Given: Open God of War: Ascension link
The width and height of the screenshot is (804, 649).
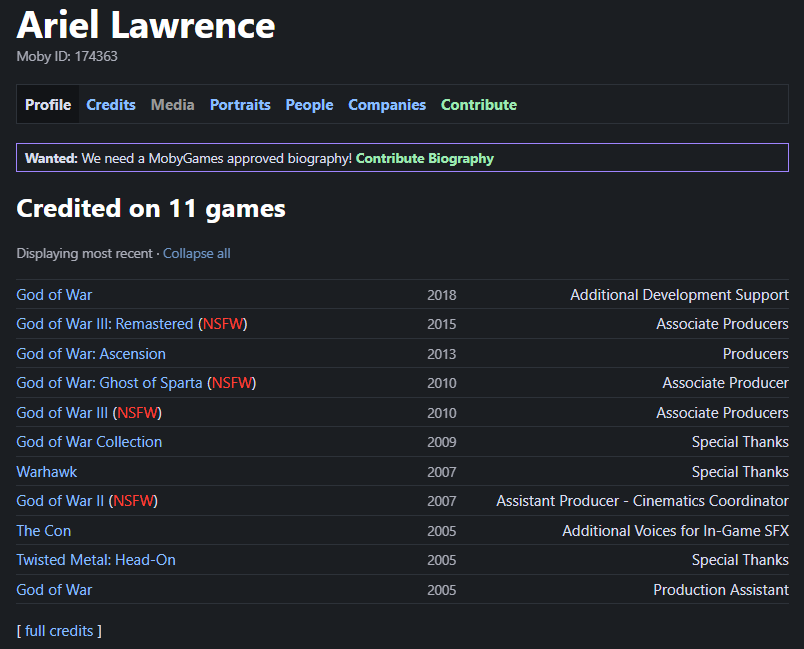Looking at the screenshot, I should pyautogui.click(x=91, y=354).
